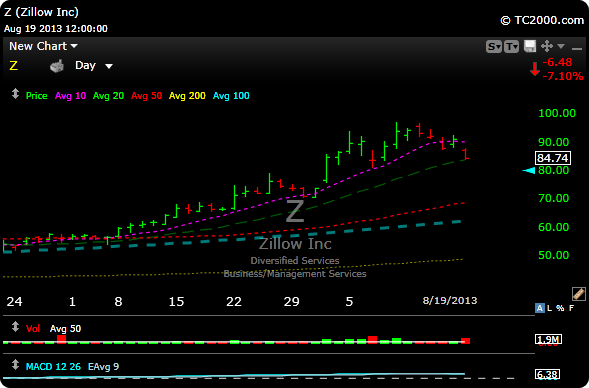Click the 15 date axis label
Image resolution: width=589 pixels, height=388 pixels.
click(x=176, y=302)
